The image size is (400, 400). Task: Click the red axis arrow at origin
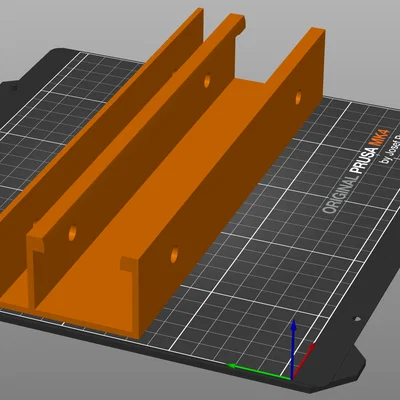(x=303, y=361)
